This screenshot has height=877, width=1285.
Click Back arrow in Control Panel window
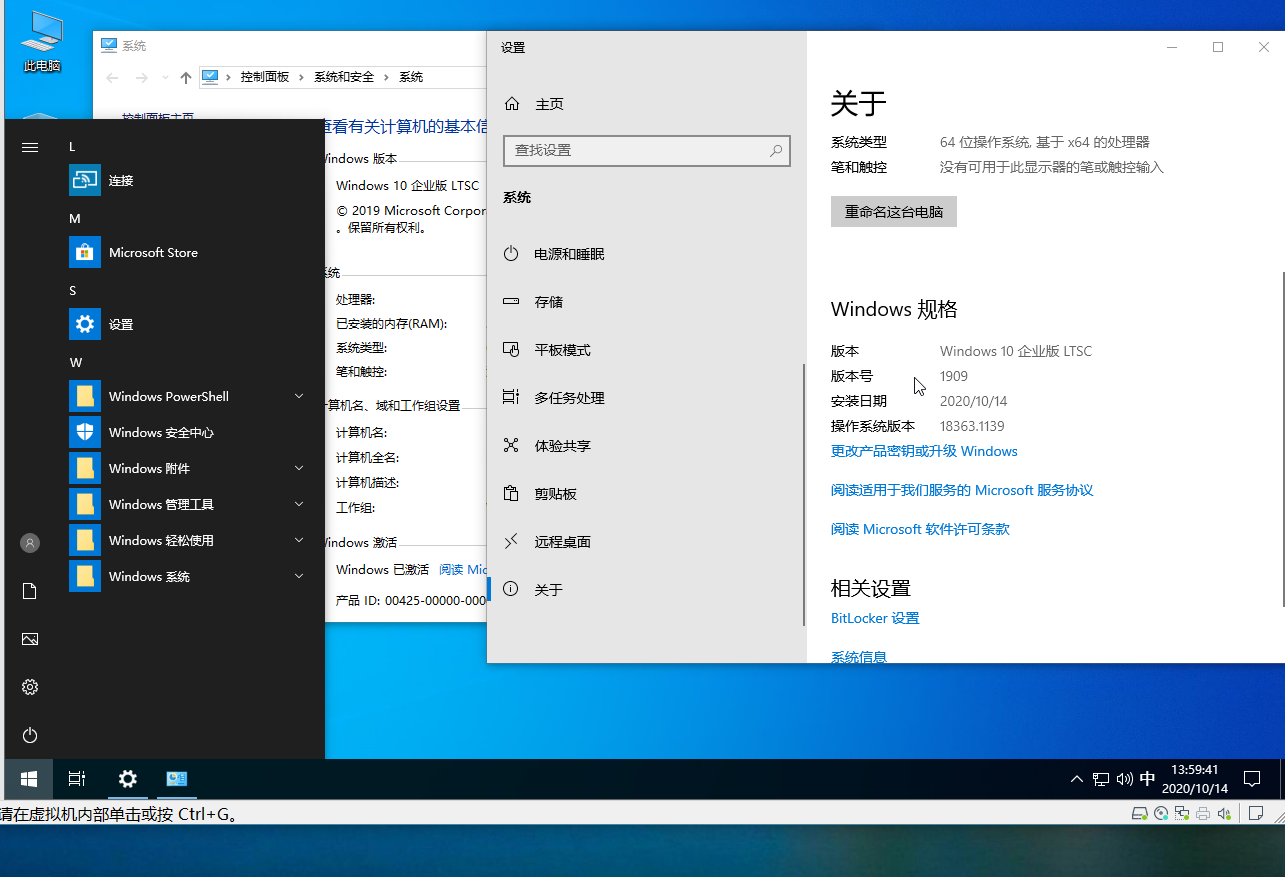tap(113, 78)
